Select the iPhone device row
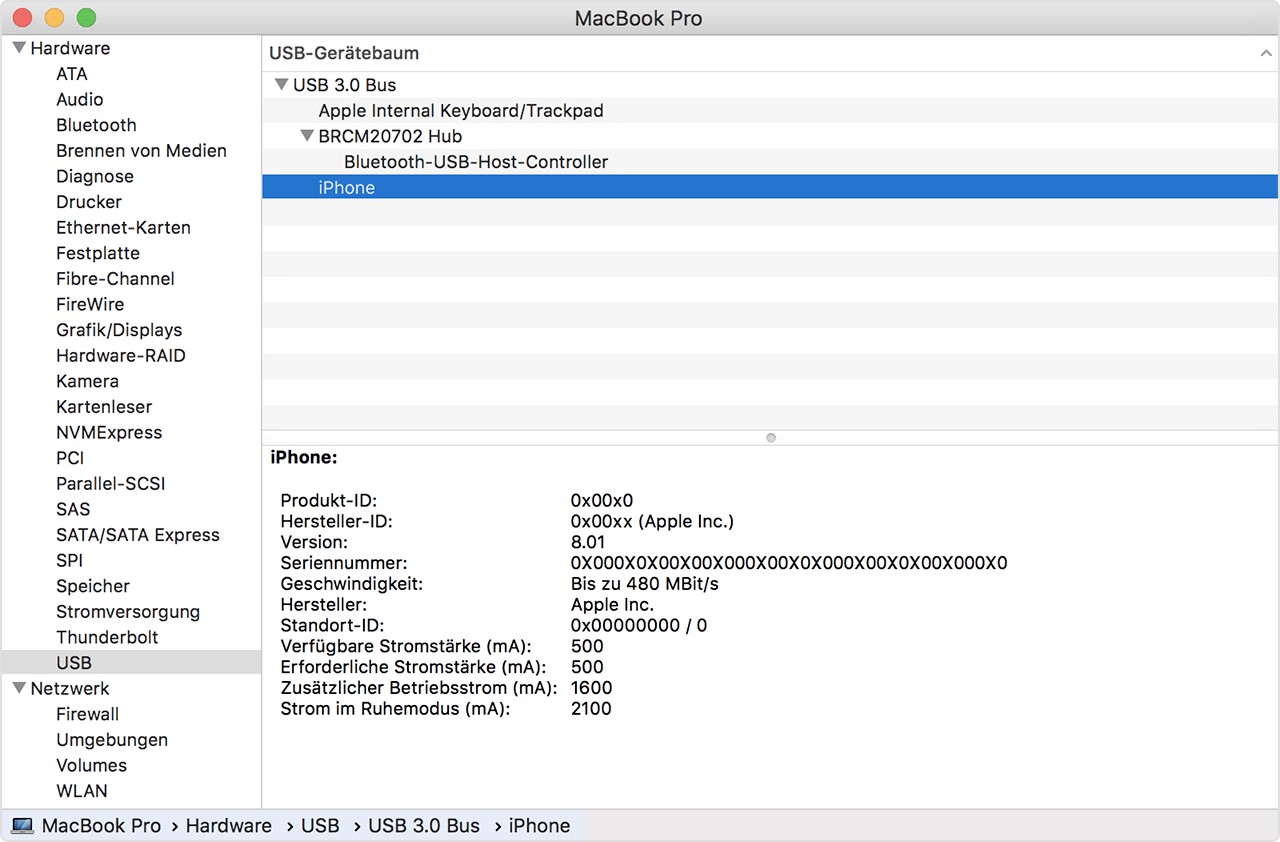Image resolution: width=1280 pixels, height=842 pixels. click(770, 187)
